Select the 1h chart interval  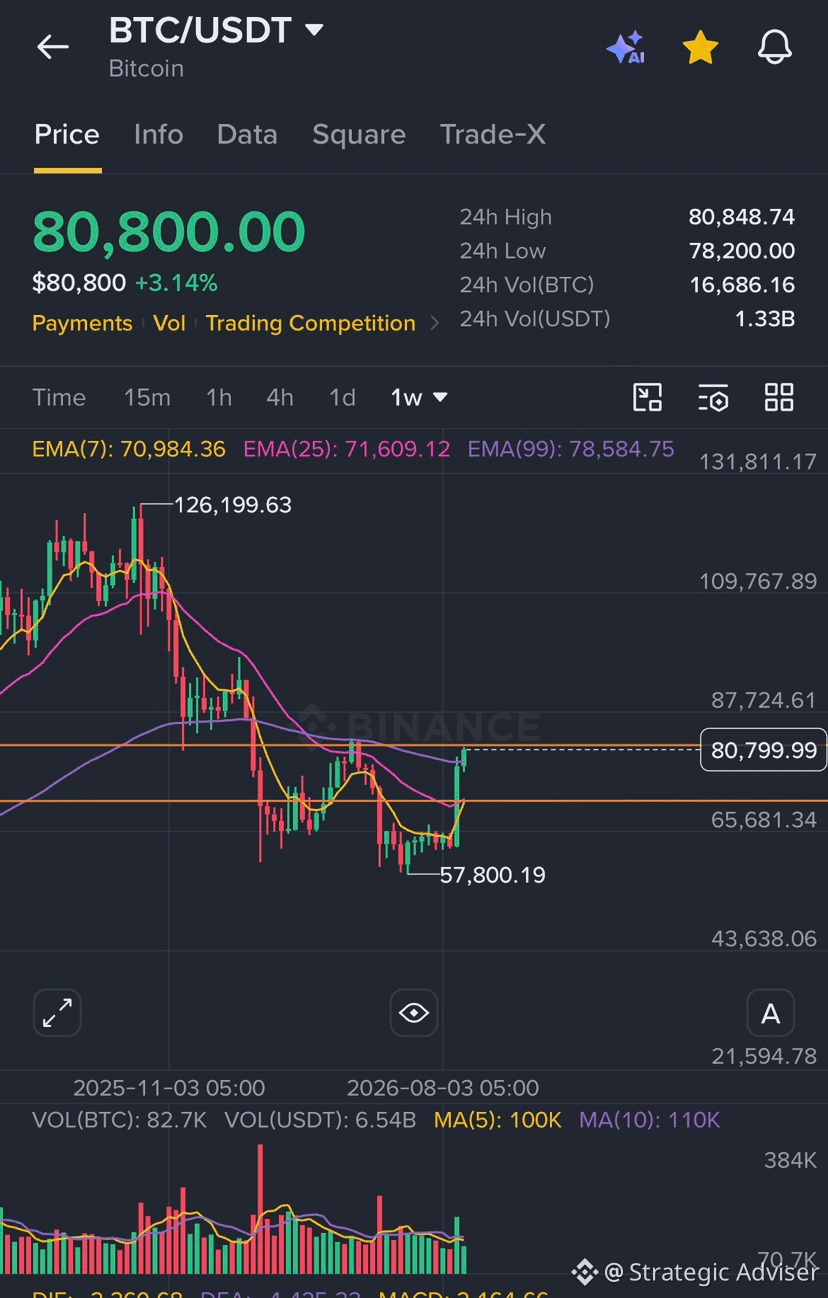coord(219,397)
